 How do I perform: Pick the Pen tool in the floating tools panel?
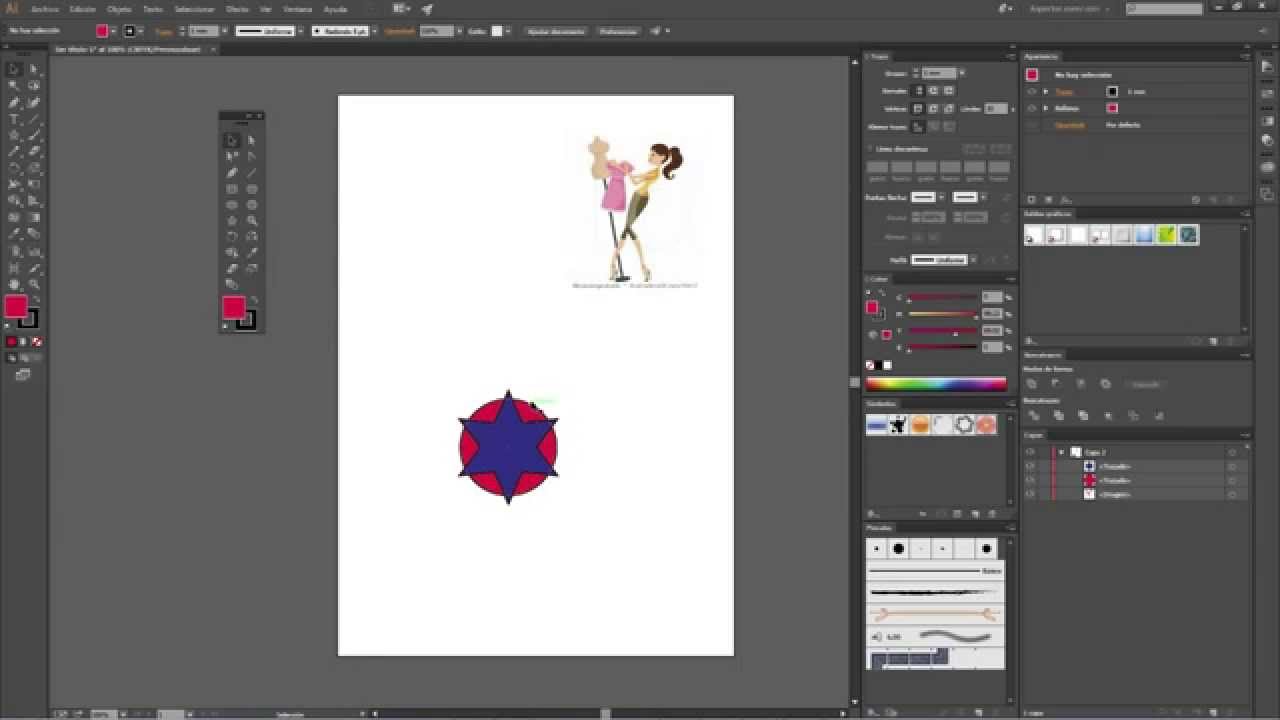[232, 172]
